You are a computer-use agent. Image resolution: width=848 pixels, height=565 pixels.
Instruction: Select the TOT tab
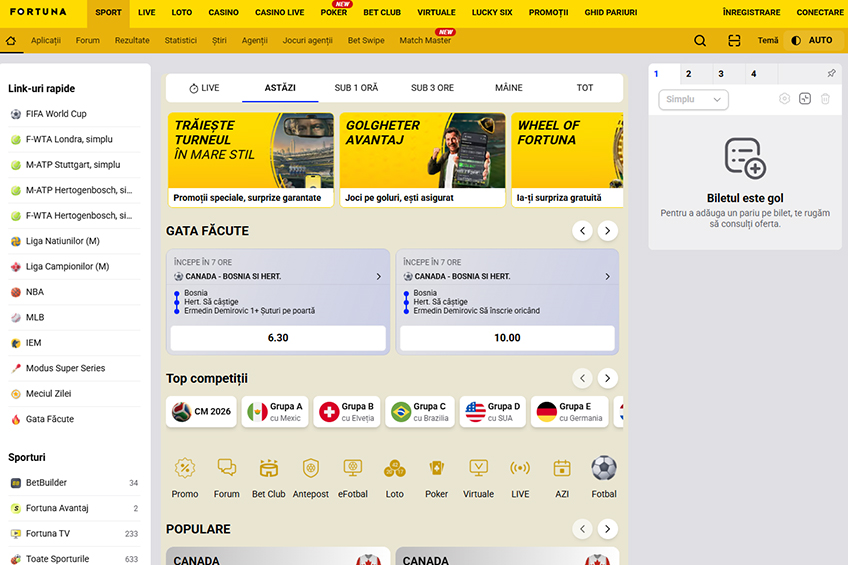coord(585,88)
